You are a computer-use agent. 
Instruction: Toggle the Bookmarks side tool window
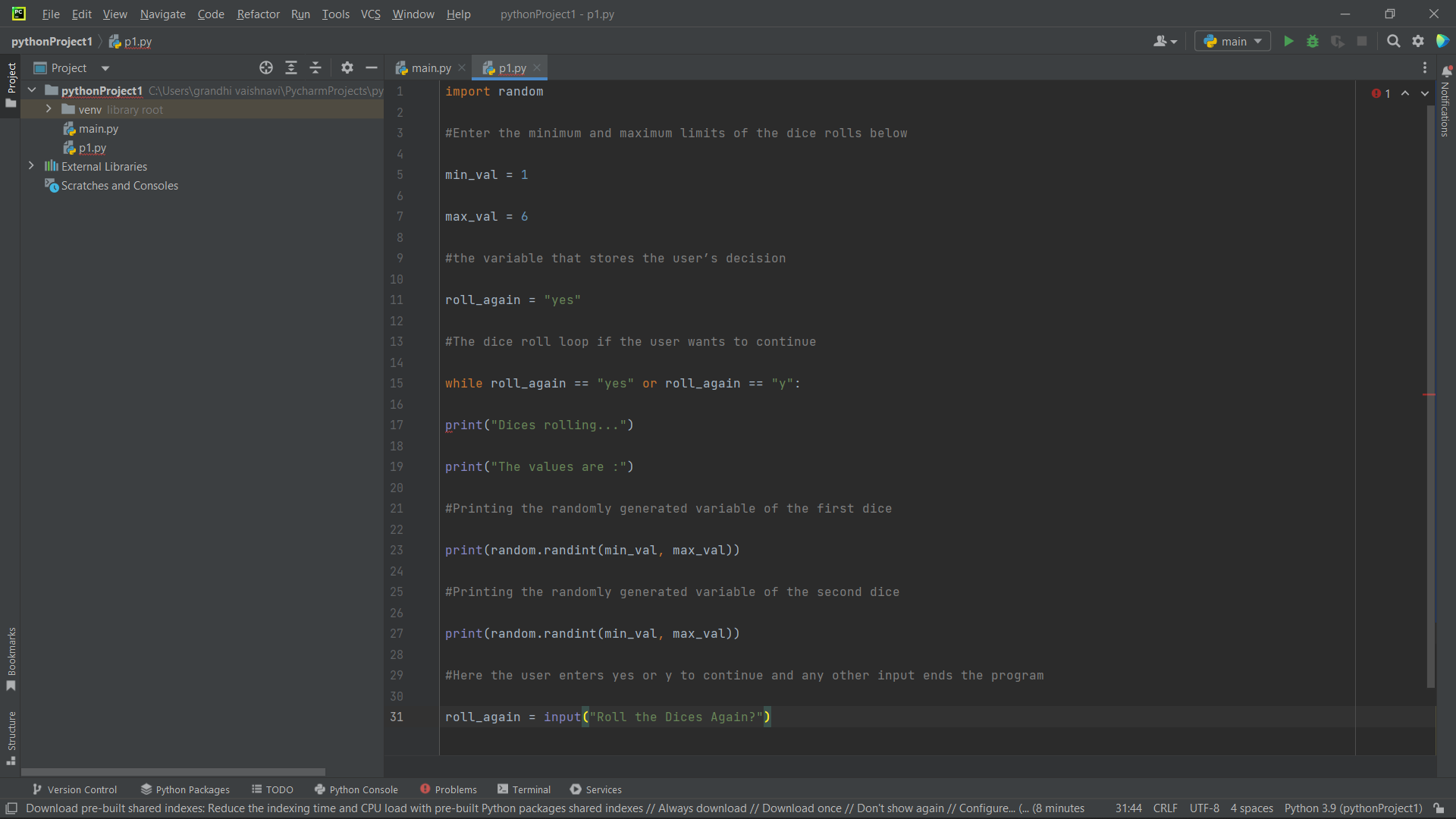pyautogui.click(x=11, y=658)
